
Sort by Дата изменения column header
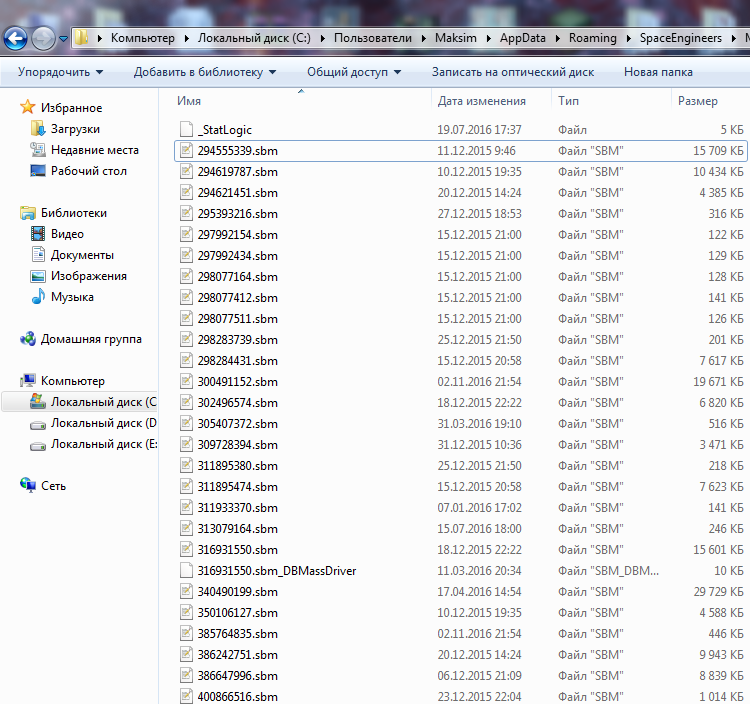tap(491, 101)
